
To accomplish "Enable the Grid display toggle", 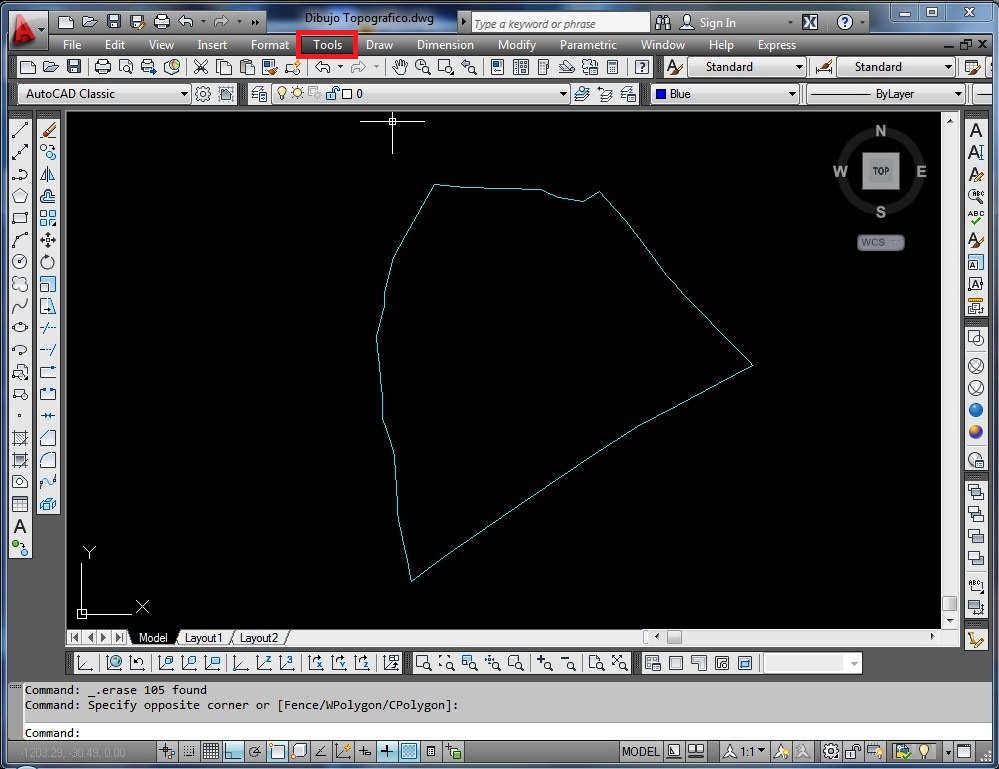I will tap(210, 751).
